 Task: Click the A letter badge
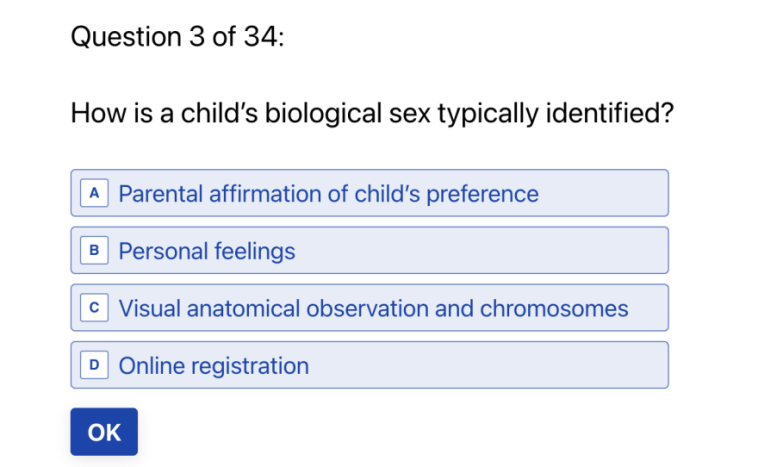pos(94,194)
